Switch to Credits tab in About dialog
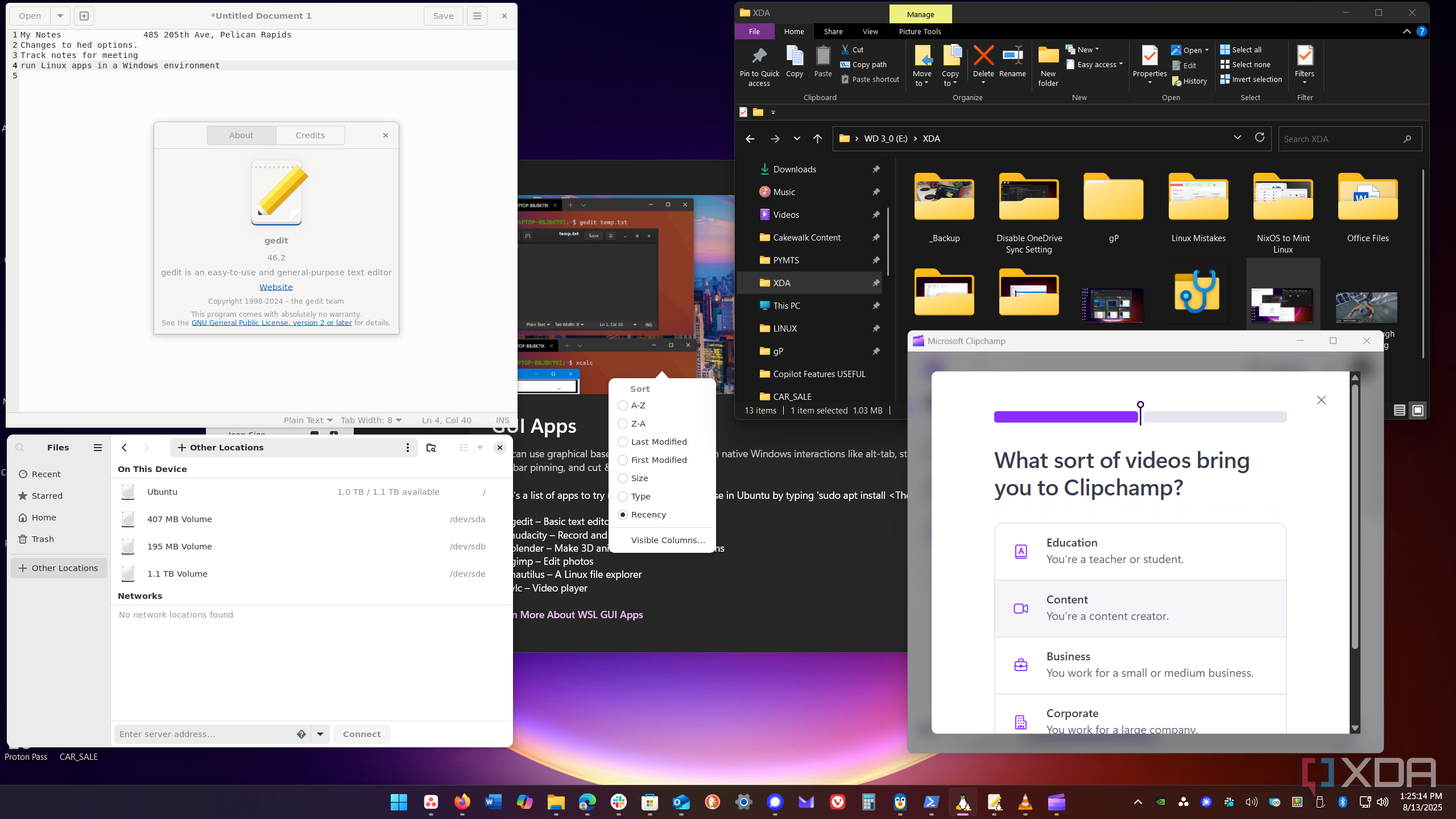This screenshot has width=1456, height=819. 310,135
